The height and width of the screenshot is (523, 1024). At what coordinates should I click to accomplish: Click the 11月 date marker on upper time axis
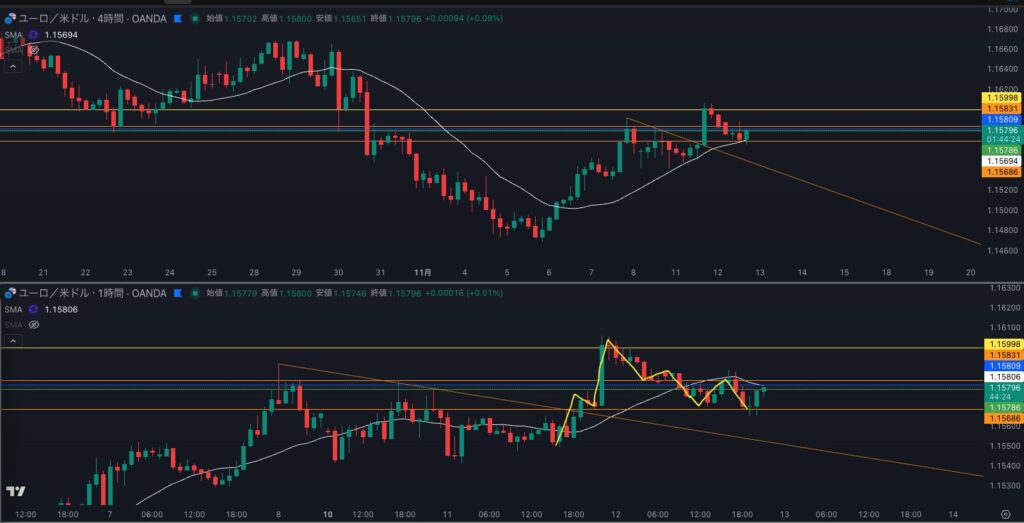[422, 272]
